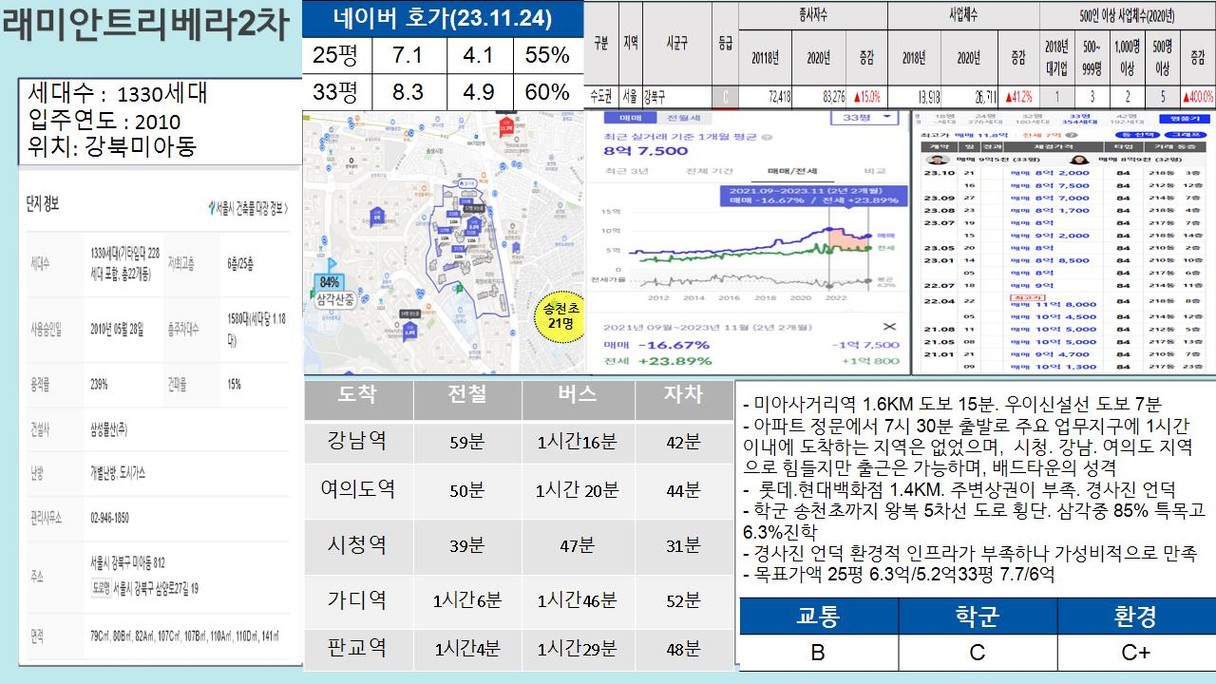The image size is (1216, 684).
Task: Click the 교통 header in the rating table
Action: (818, 616)
